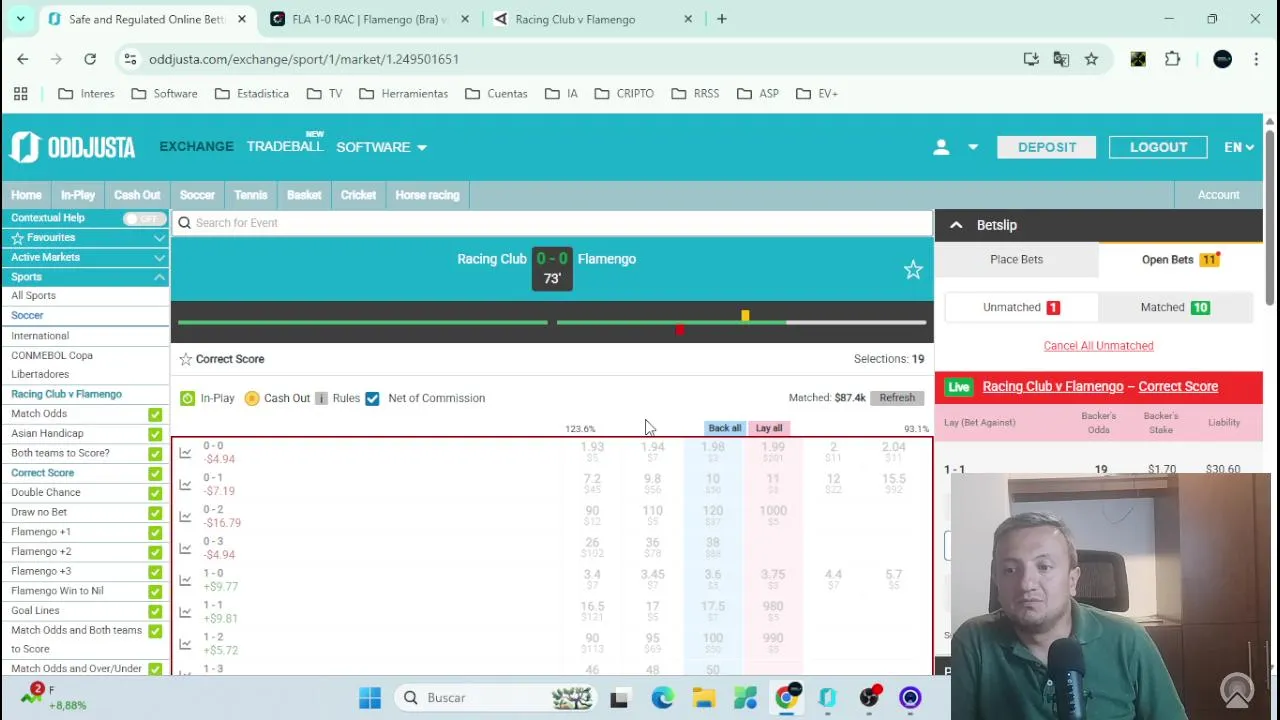The image size is (1280, 720).
Task: Toggle Match Odds market checkbox
Action: [155, 414]
